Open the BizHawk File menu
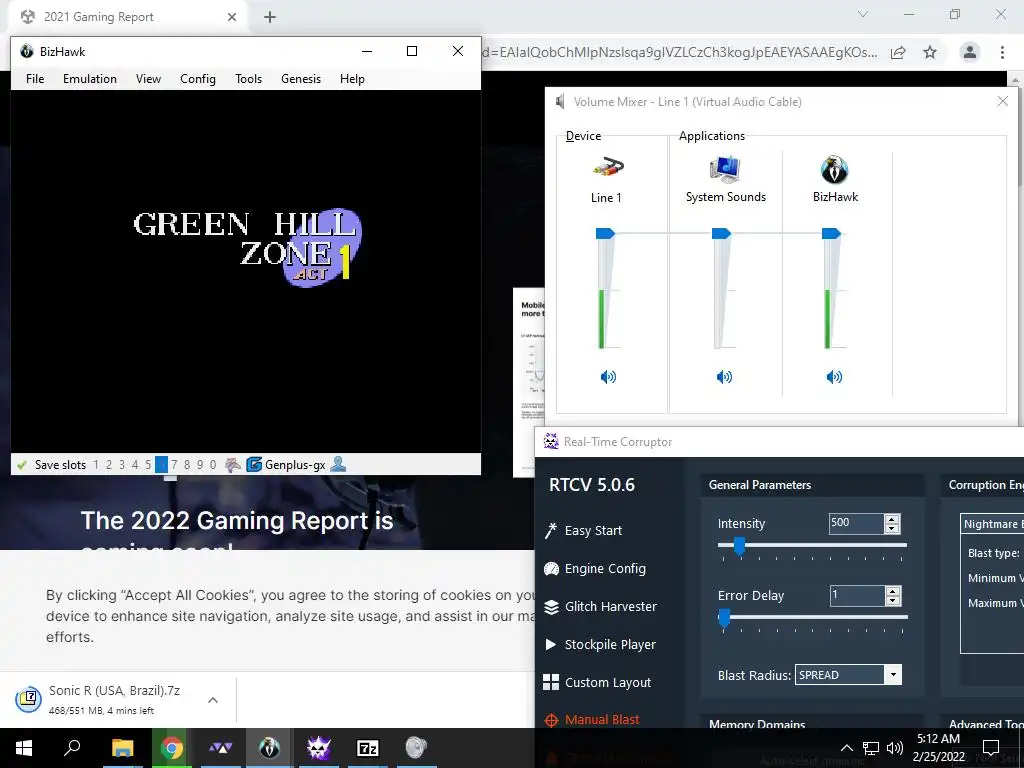 coord(35,79)
